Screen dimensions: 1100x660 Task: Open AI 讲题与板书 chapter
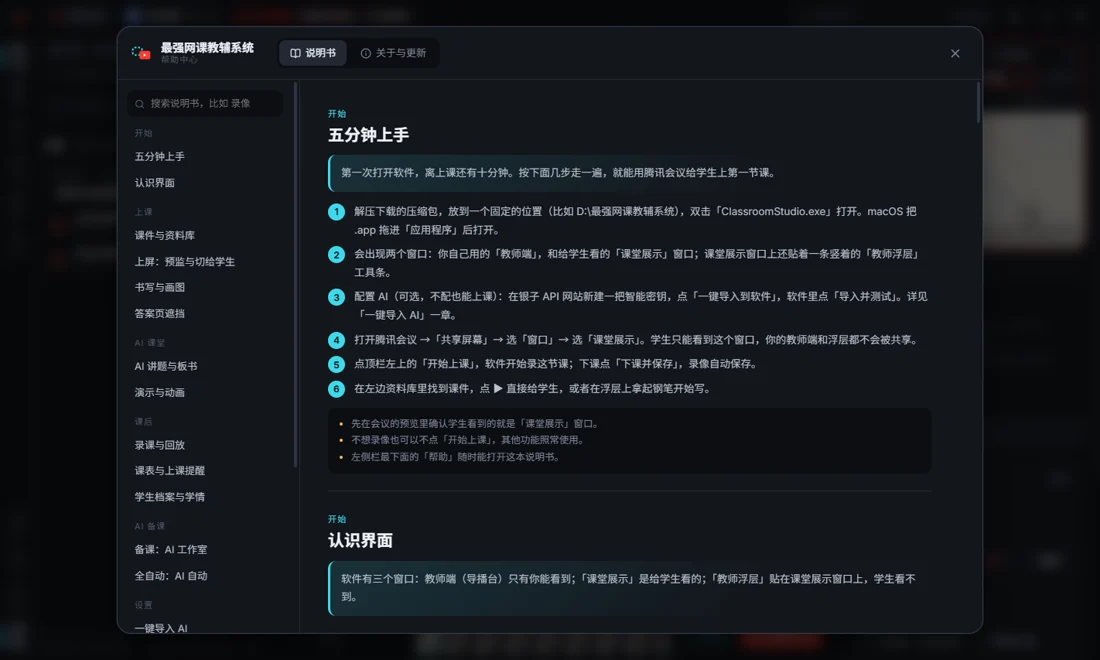[x=166, y=366]
